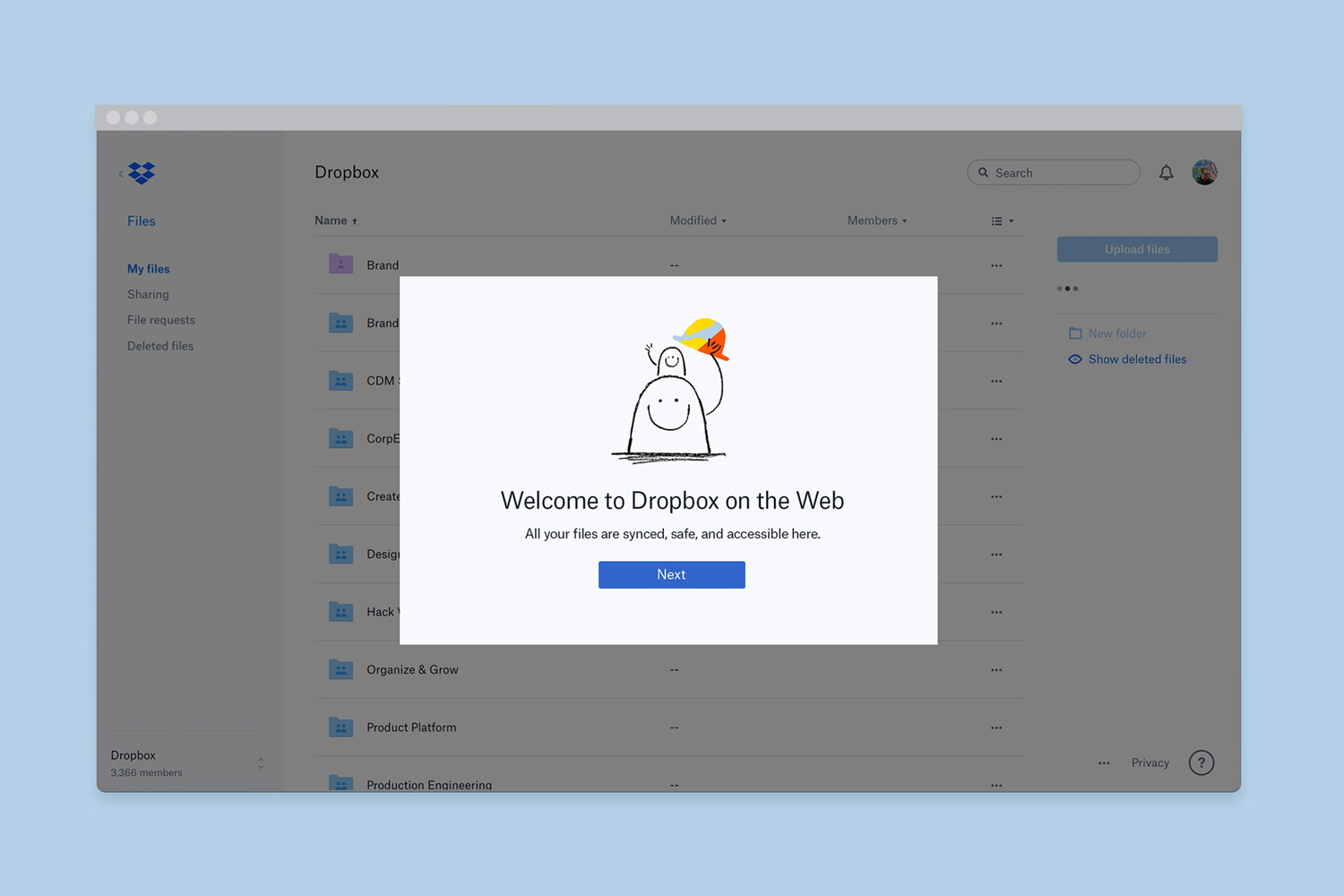This screenshot has width=1344, height=896.
Task: Click the 3,366 members text
Action: (x=146, y=772)
